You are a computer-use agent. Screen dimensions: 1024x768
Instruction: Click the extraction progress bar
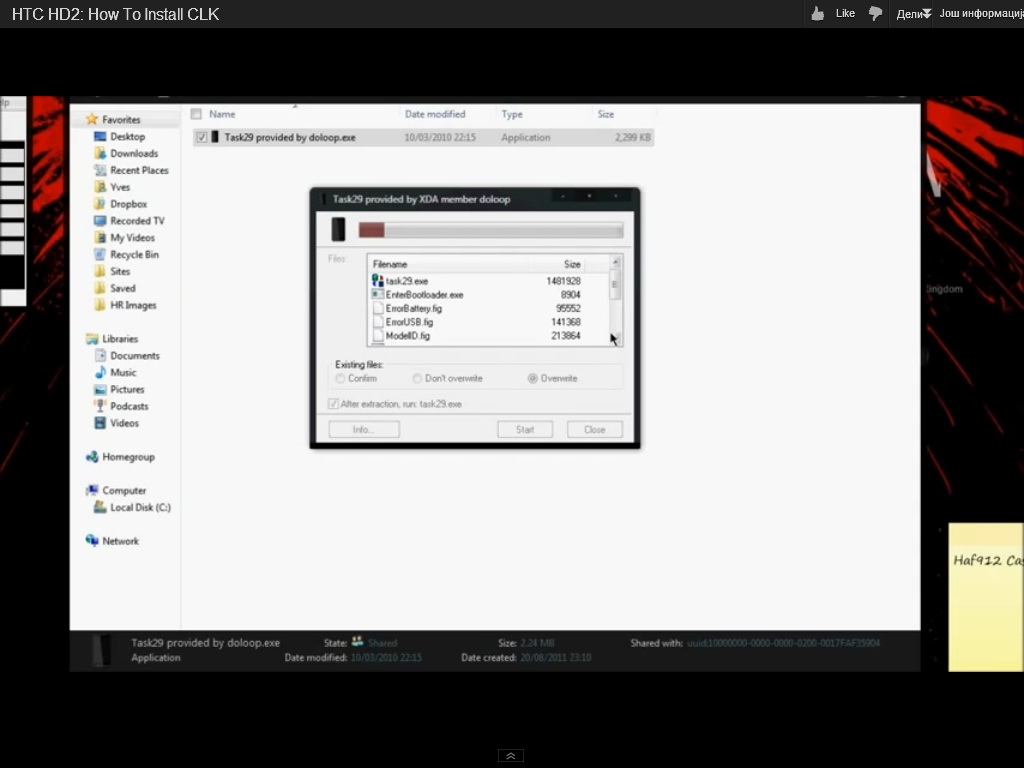490,230
